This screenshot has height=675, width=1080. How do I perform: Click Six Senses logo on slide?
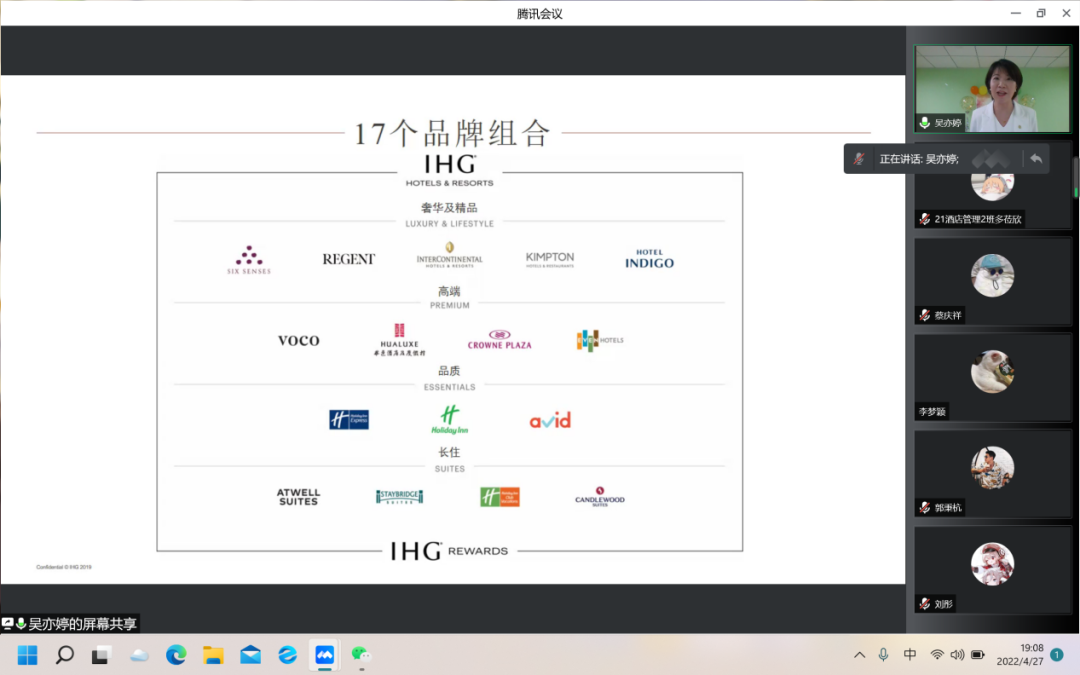coord(249,260)
